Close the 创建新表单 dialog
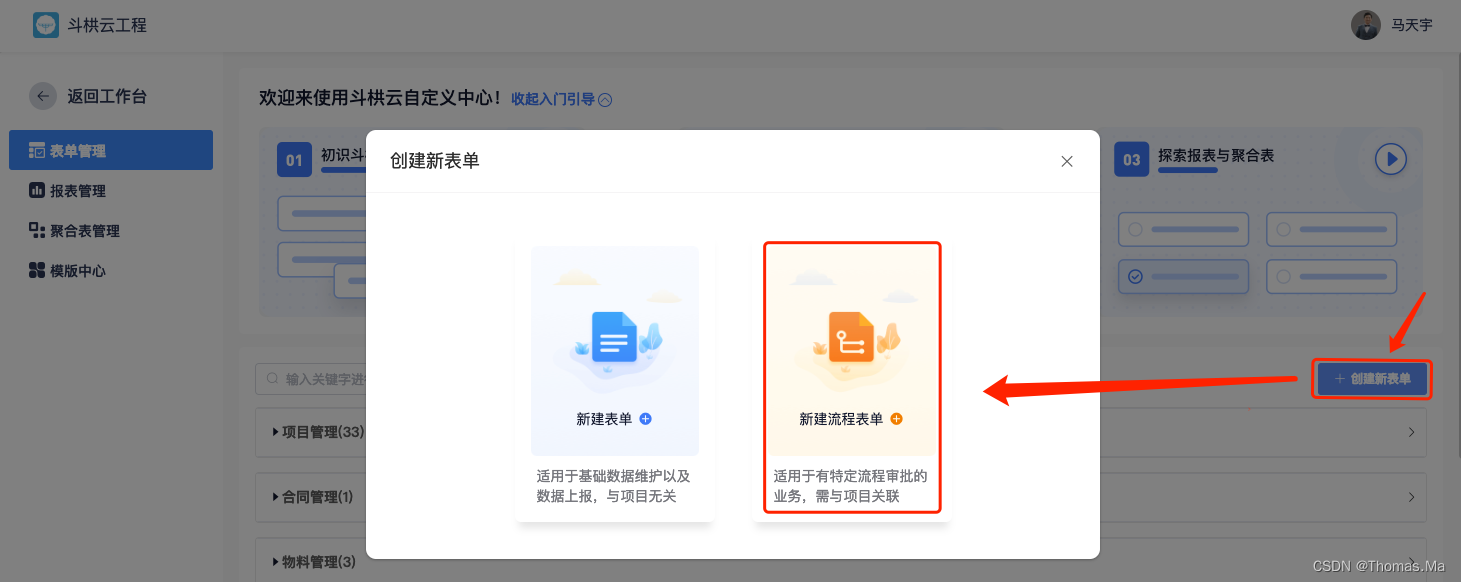This screenshot has width=1461, height=582. point(1067,161)
